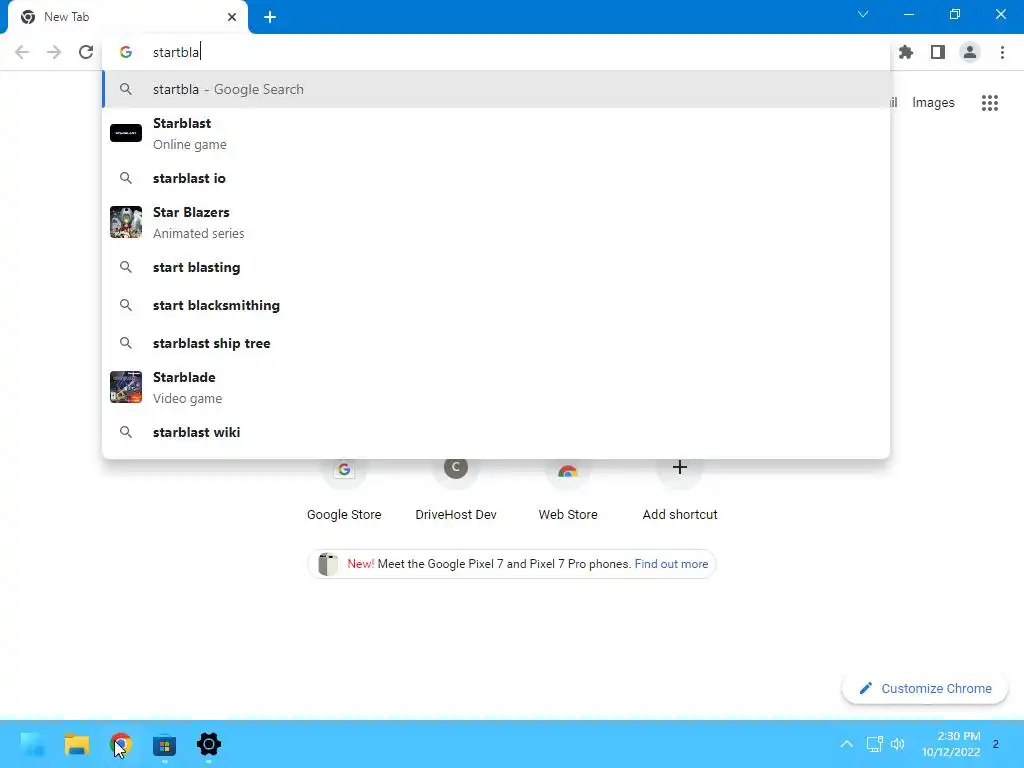The height and width of the screenshot is (768, 1024).
Task: Toggle the side panel icon
Action: point(938,52)
